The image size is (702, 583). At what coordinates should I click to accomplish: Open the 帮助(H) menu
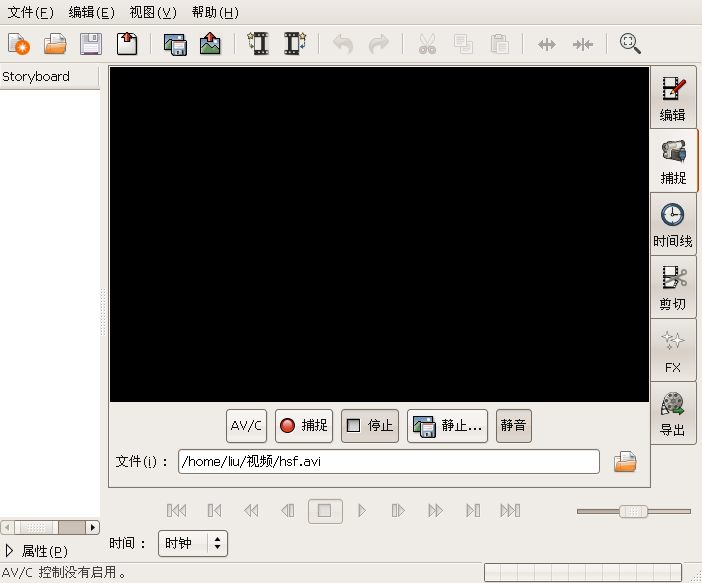215,12
